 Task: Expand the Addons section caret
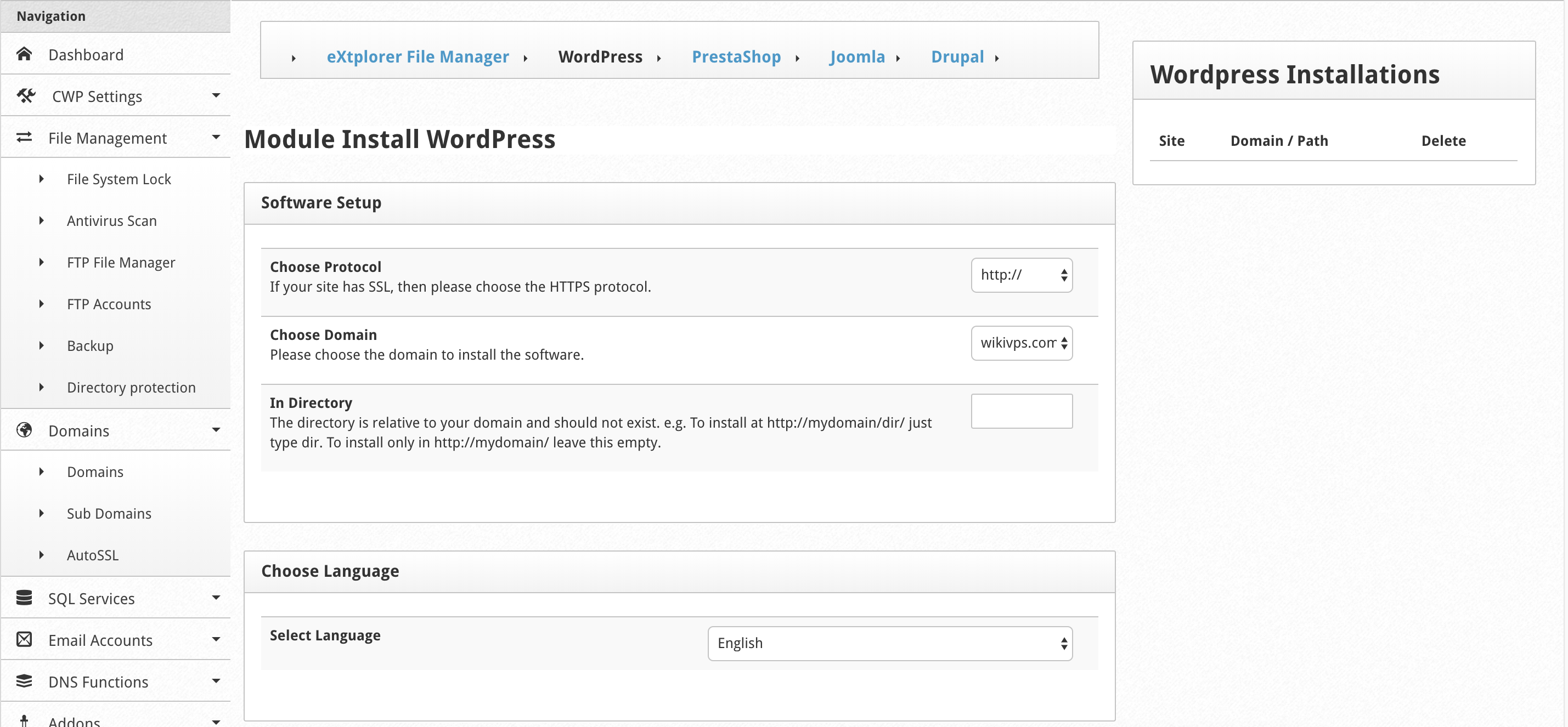(x=216, y=722)
